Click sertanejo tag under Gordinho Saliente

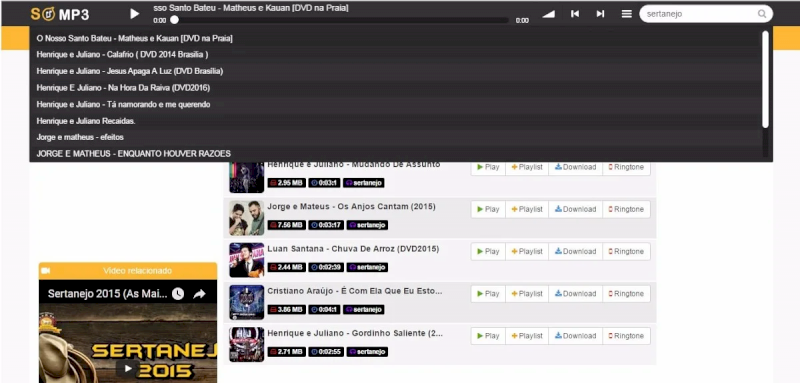[x=367, y=352]
